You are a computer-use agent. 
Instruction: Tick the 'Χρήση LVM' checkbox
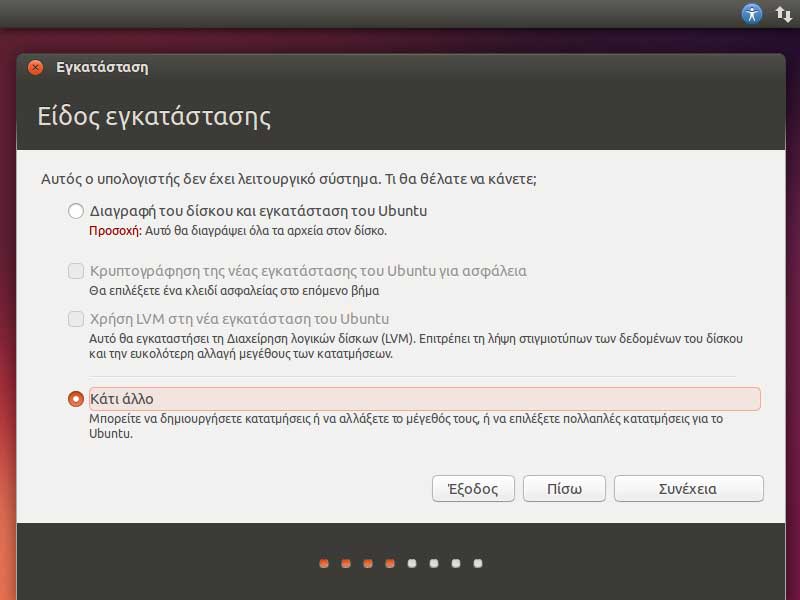(76, 319)
